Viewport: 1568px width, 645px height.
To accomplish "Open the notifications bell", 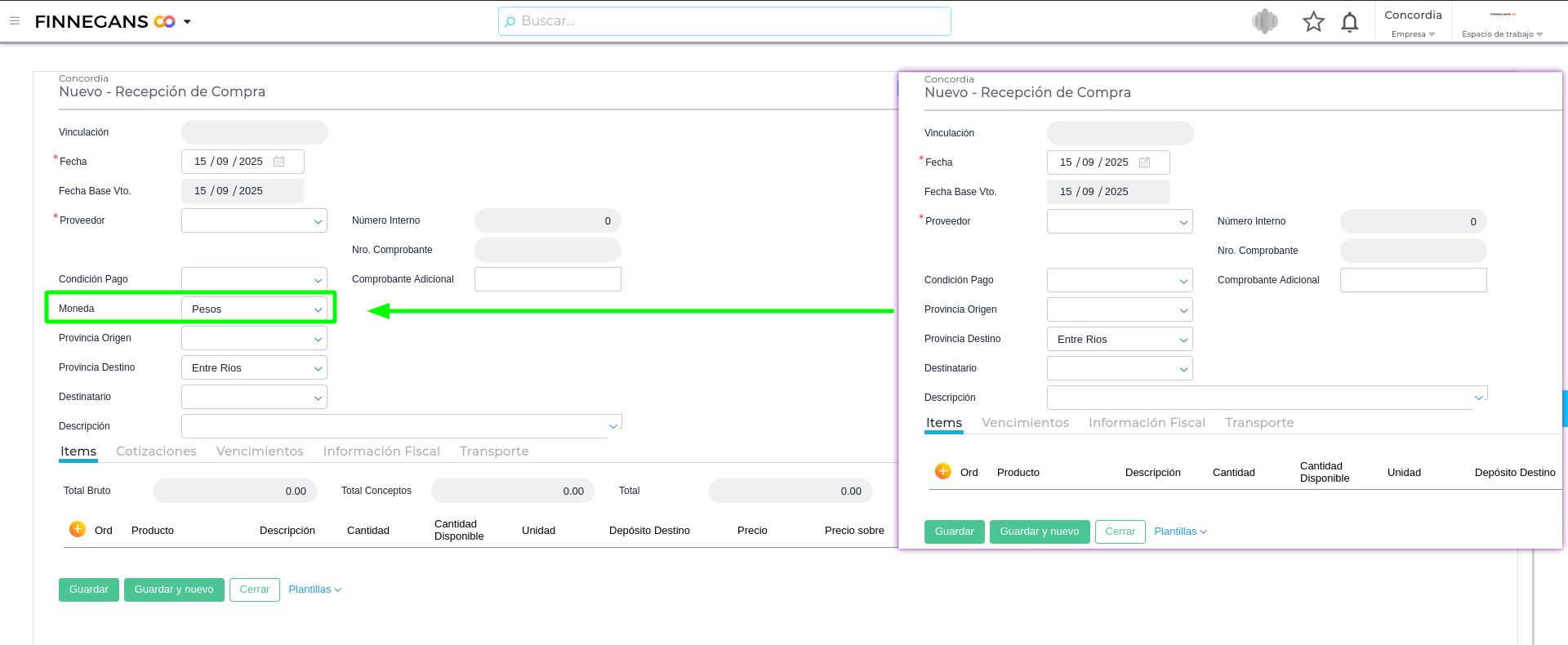I will [x=1350, y=22].
